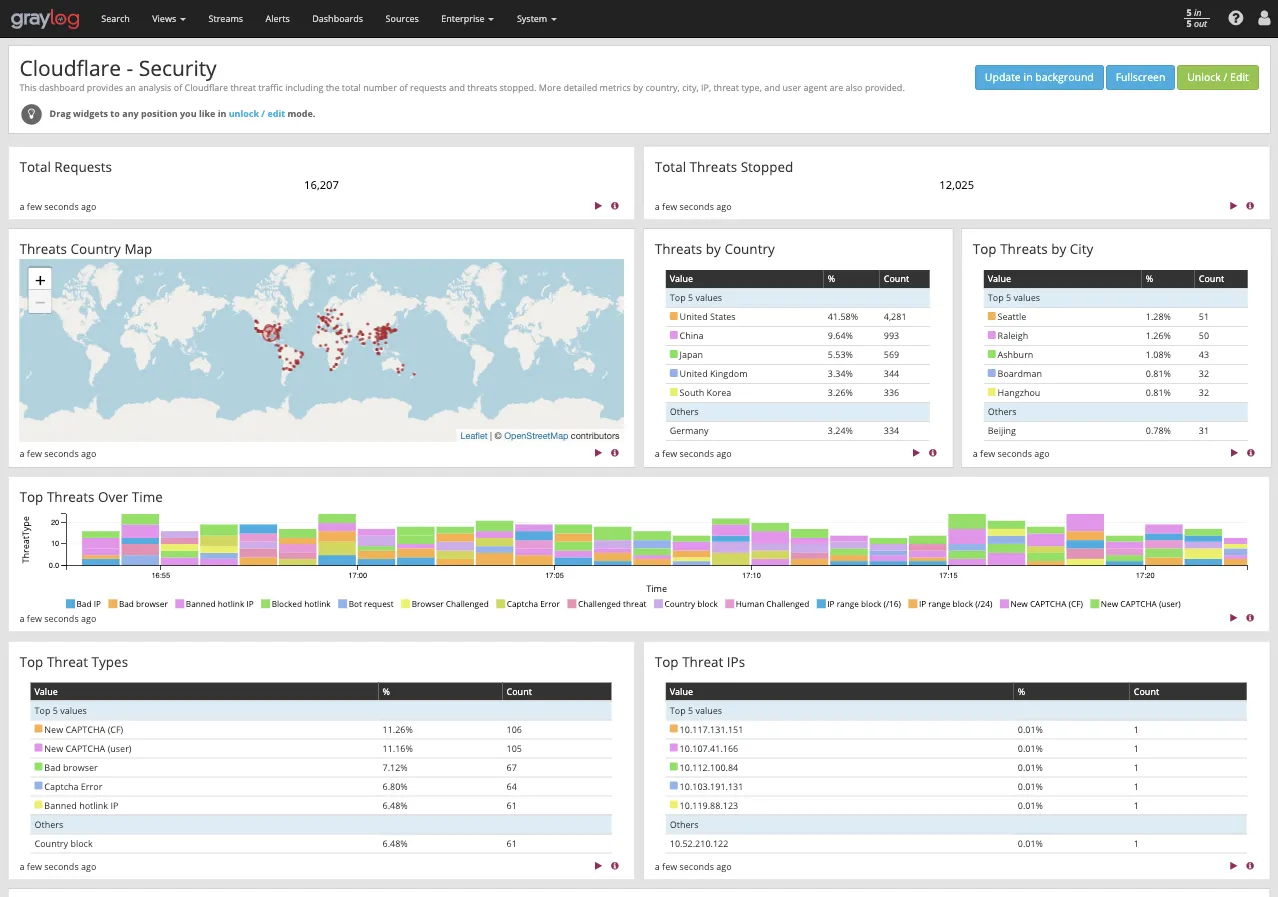Image resolution: width=1278 pixels, height=897 pixels.
Task: Show info for the Top Threat IPs widget
Action: coord(1249,866)
